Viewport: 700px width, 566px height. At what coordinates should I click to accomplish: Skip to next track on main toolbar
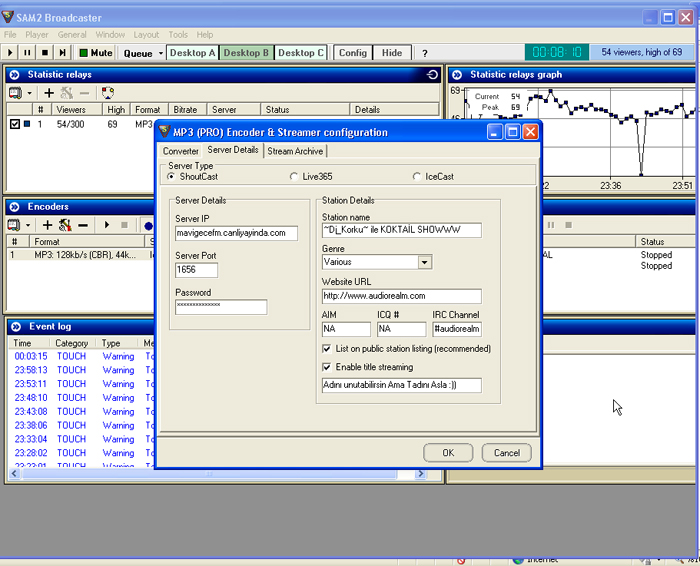62,53
